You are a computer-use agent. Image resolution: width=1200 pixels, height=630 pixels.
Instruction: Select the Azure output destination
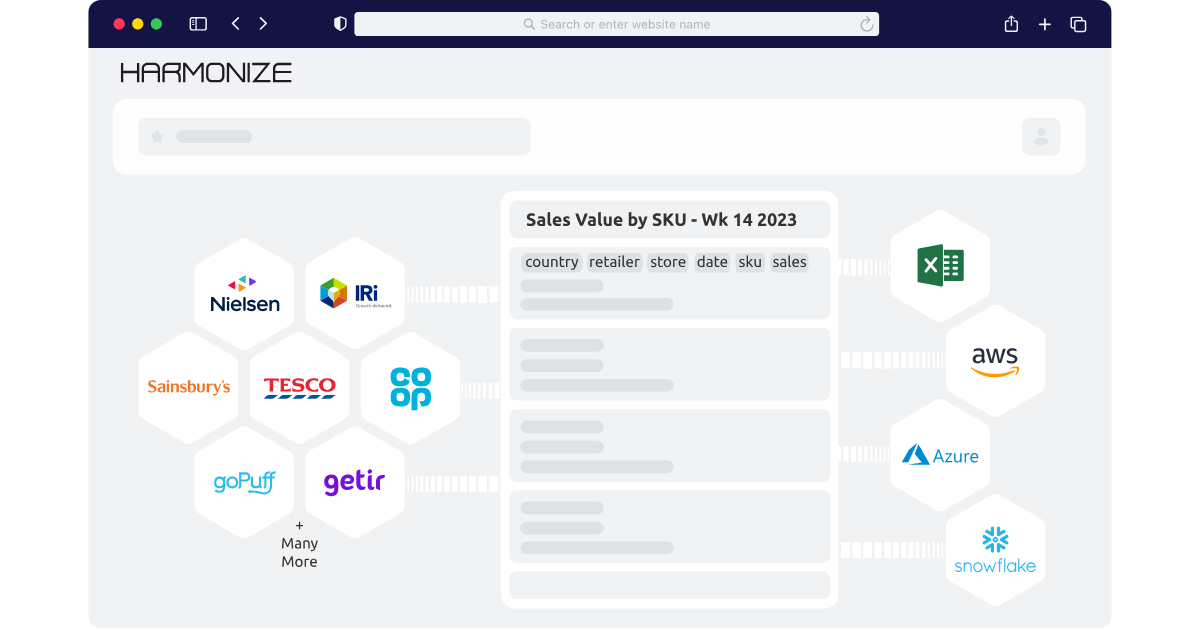pos(940,455)
